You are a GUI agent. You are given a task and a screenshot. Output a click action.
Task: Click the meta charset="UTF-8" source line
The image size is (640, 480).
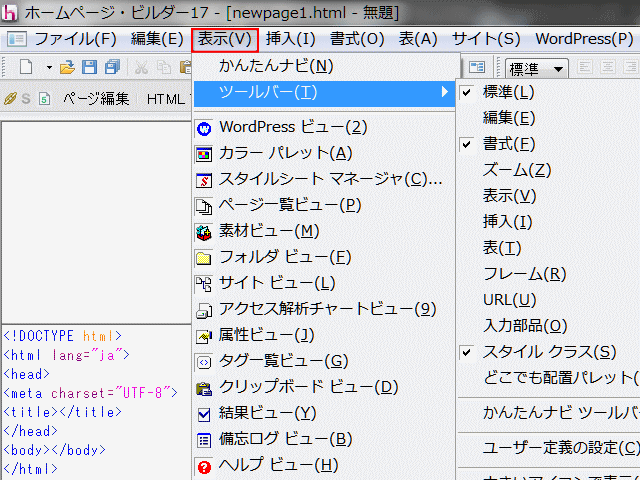(x=91, y=393)
